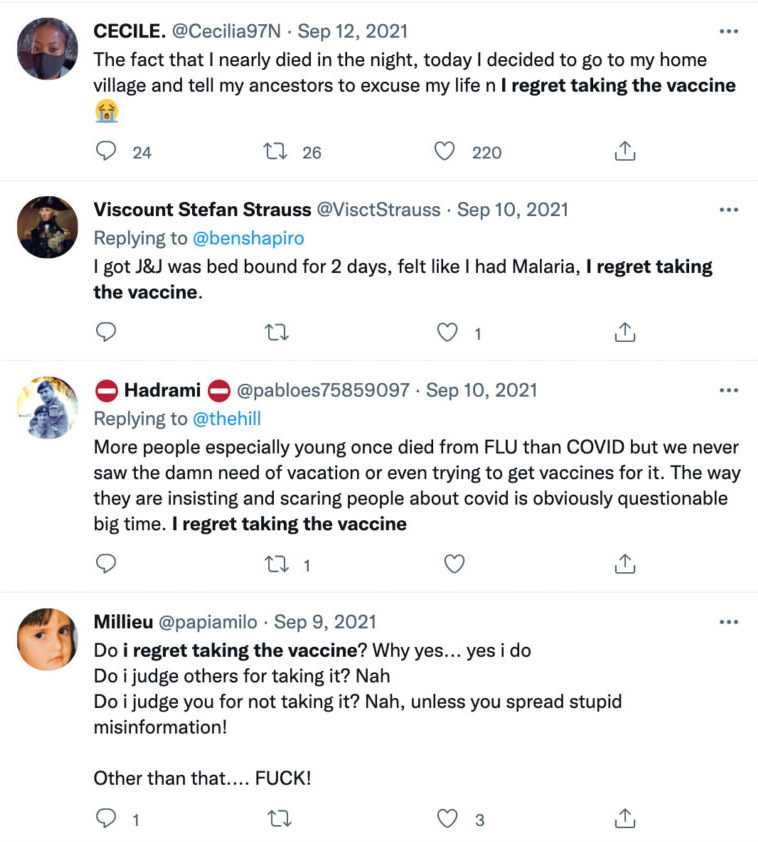Open more options on Hadrami's tweet
The height and width of the screenshot is (842, 758).
(x=729, y=390)
